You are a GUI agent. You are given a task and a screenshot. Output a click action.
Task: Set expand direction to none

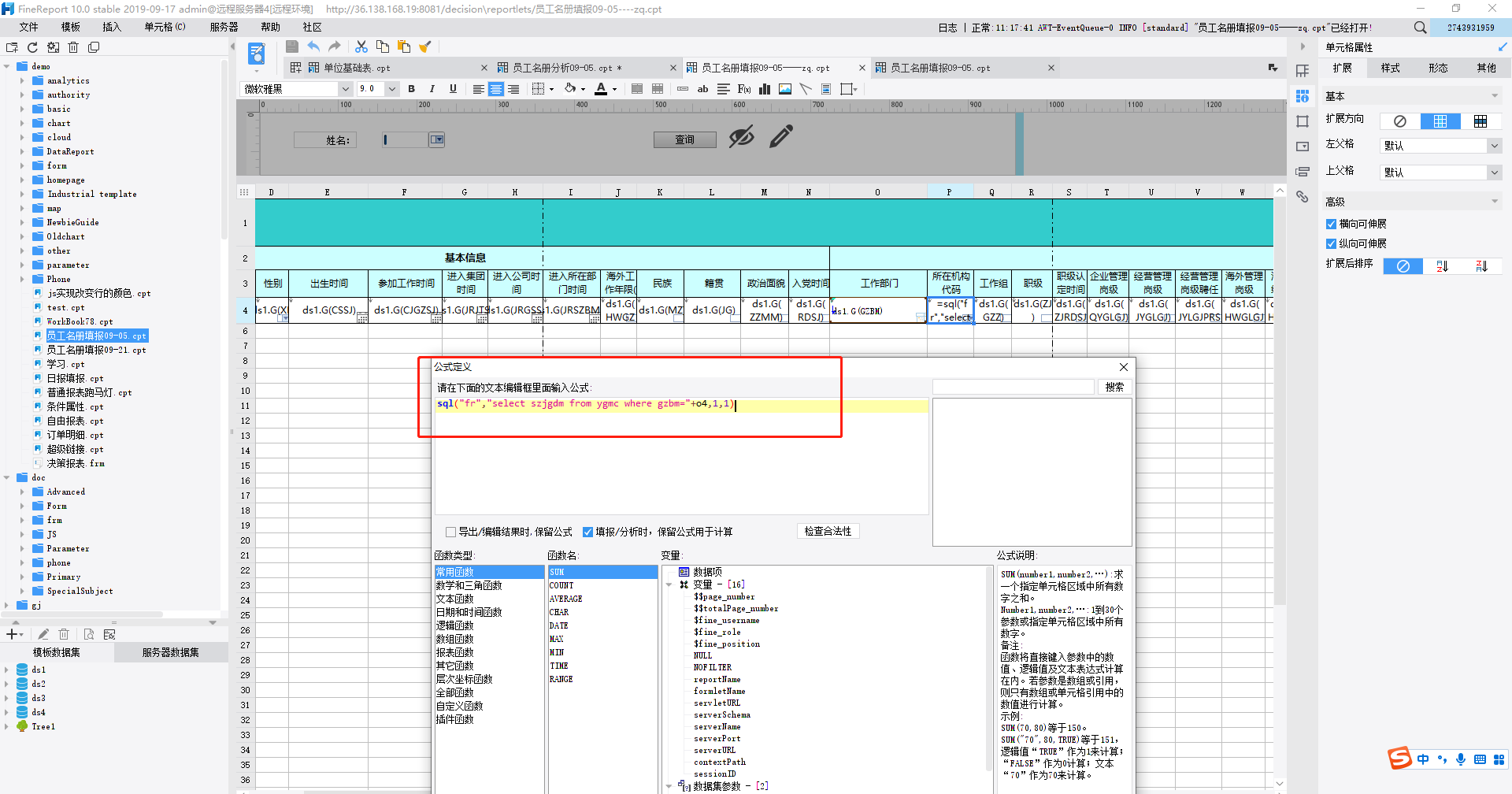[x=1400, y=121]
